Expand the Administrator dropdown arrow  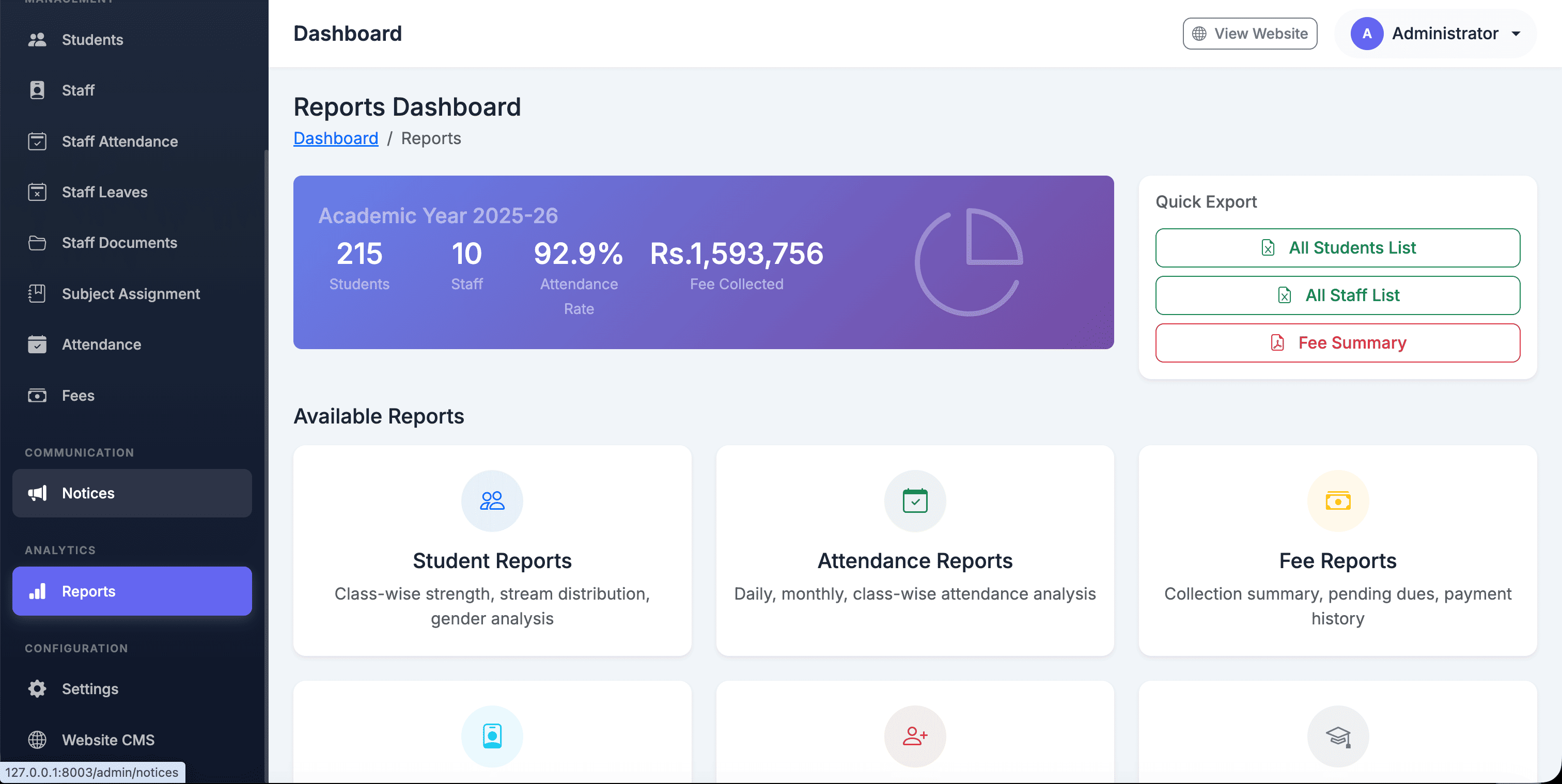pos(1516,34)
